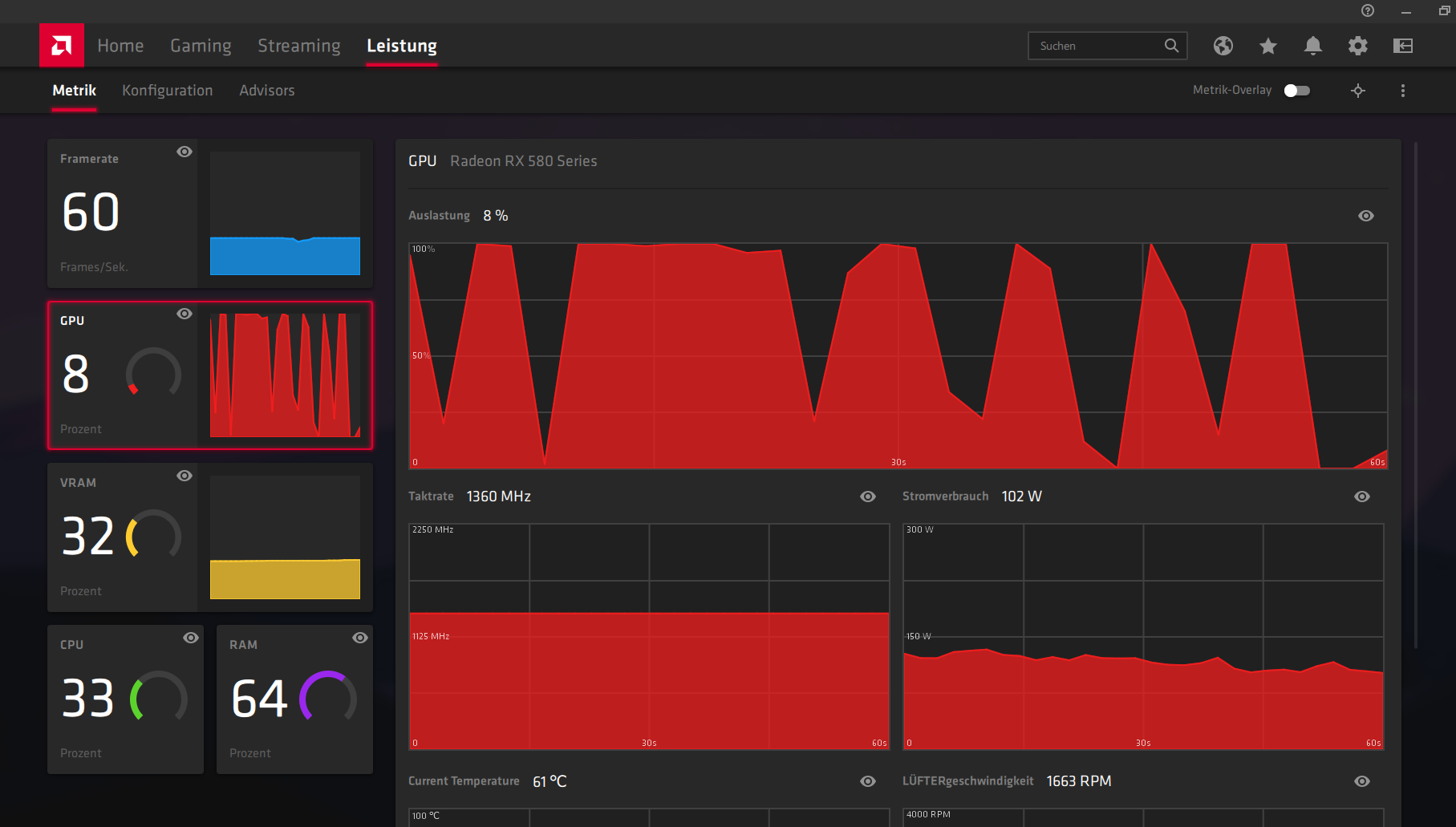Click the AMD logo icon
Image resolution: width=1456 pixels, height=827 pixels.
(62, 46)
